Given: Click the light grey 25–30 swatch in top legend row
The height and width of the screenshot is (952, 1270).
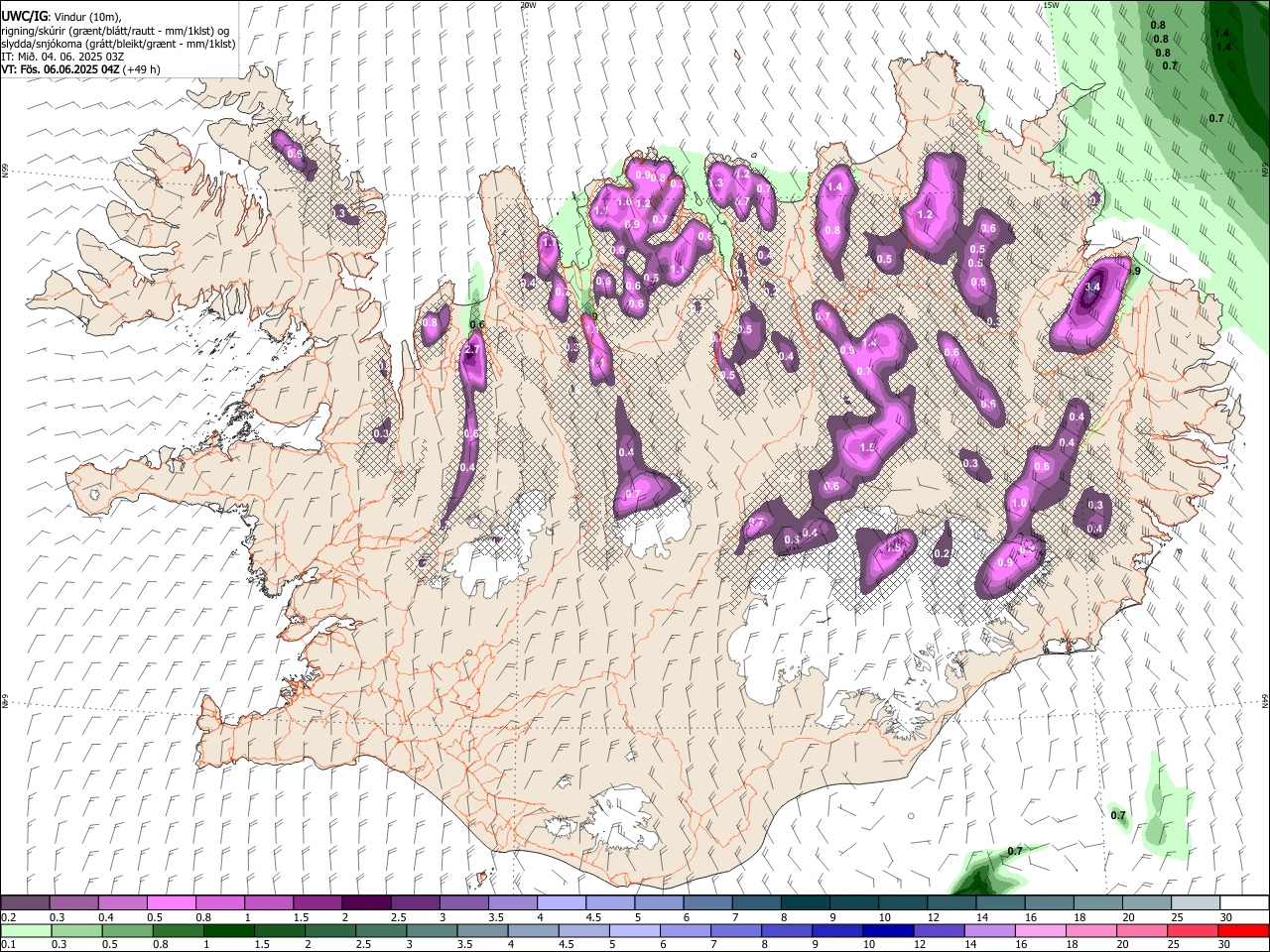Looking at the screenshot, I should pos(1195,903).
